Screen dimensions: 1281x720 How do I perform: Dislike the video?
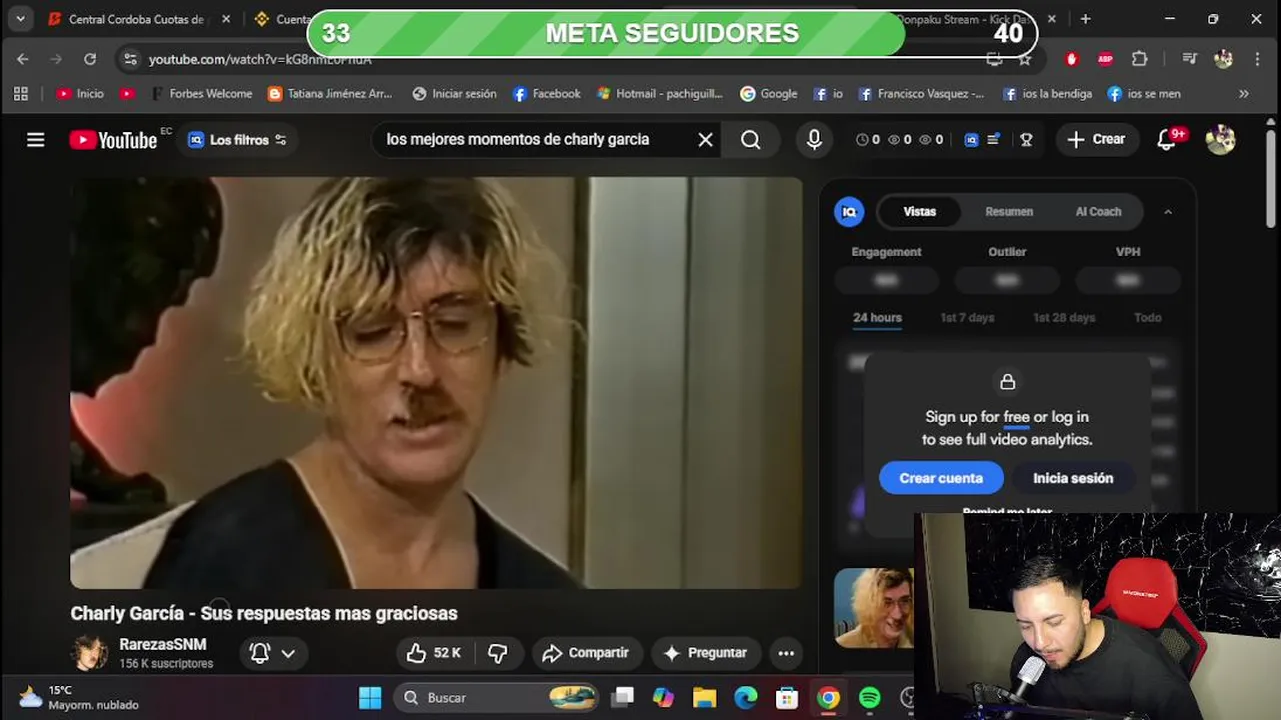[x=497, y=653]
